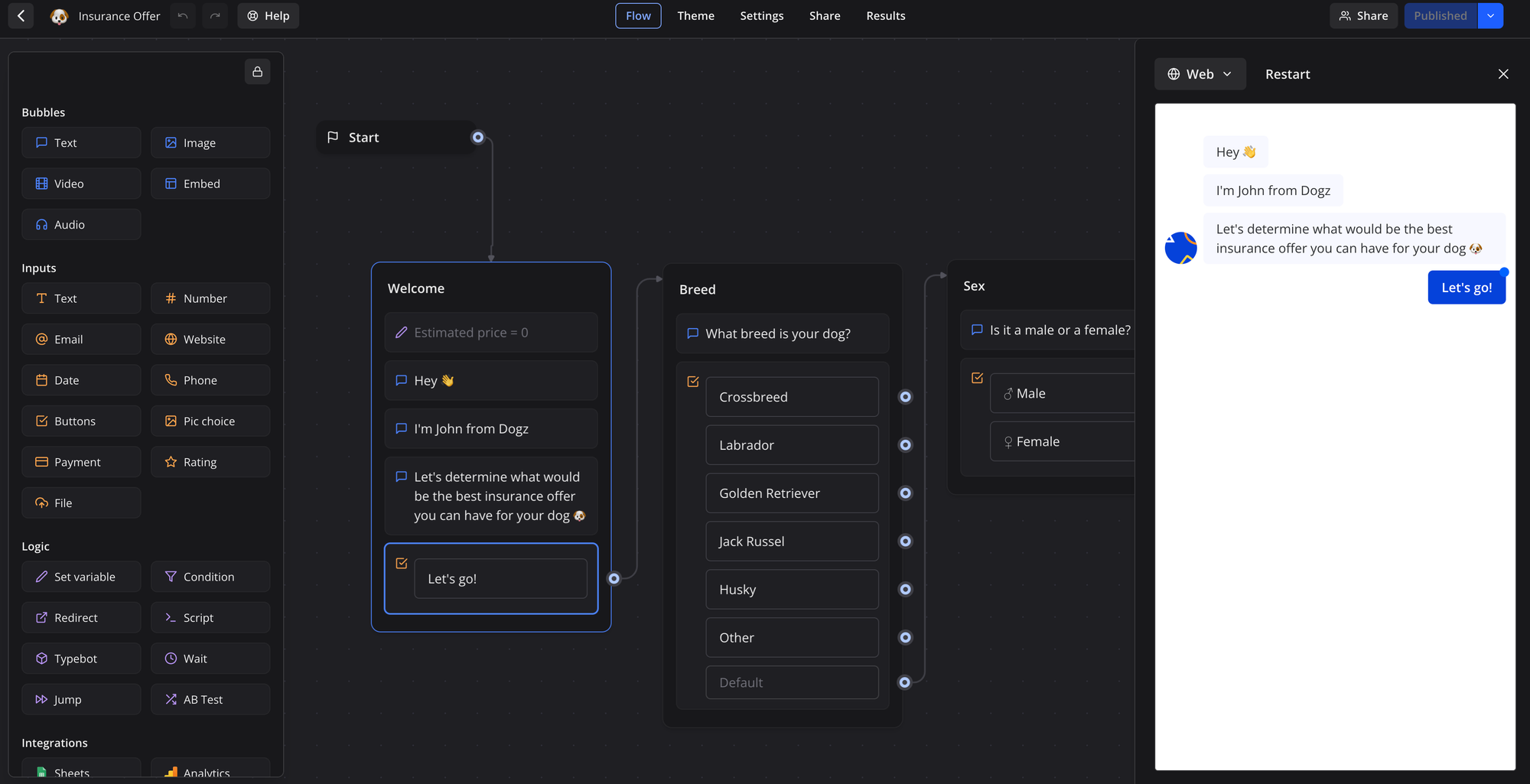Expand the Sheets integration option
Viewport: 1530px width, 784px height.
pos(81,771)
